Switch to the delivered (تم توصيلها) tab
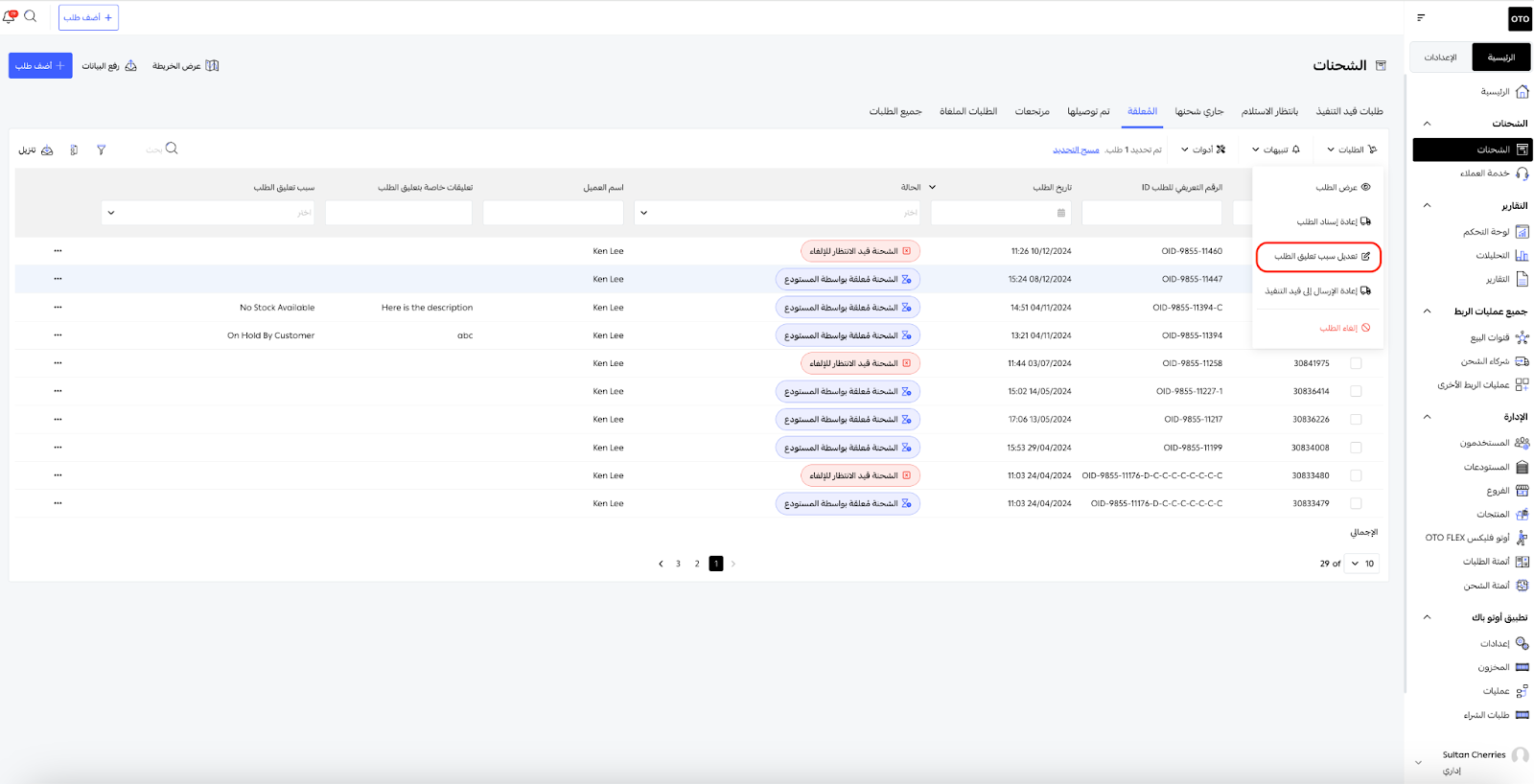 (x=1088, y=111)
